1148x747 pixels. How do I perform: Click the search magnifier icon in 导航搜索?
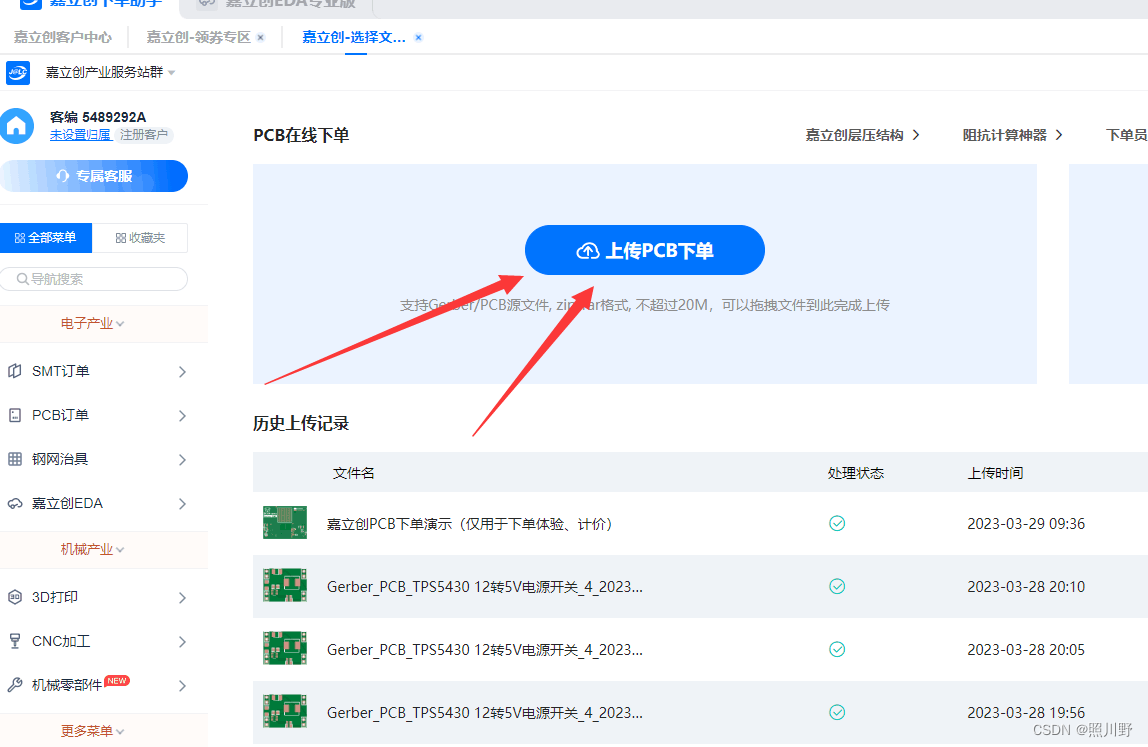[x=23, y=279]
